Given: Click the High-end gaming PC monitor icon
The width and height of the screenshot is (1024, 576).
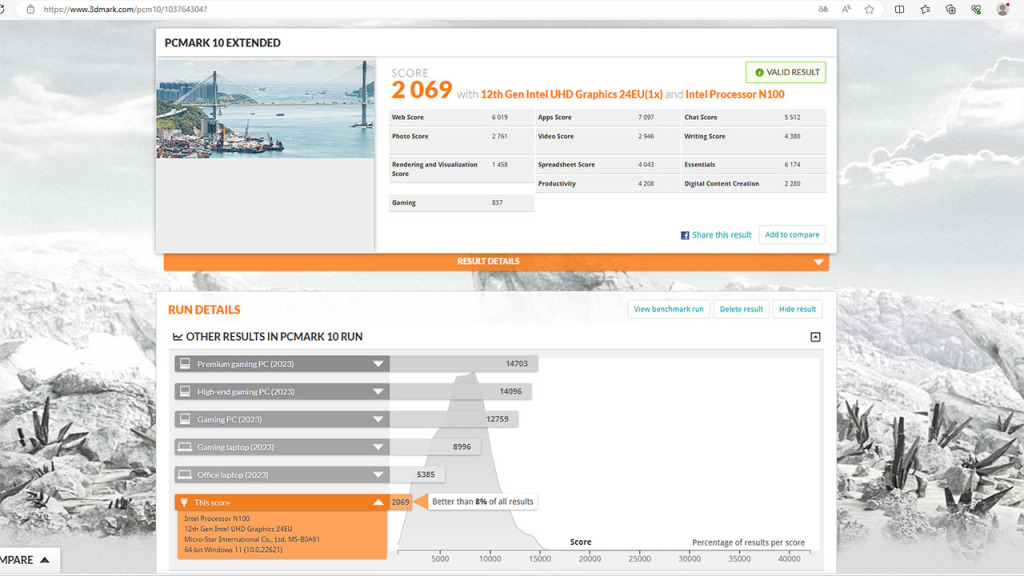Looking at the screenshot, I should click(x=185, y=391).
